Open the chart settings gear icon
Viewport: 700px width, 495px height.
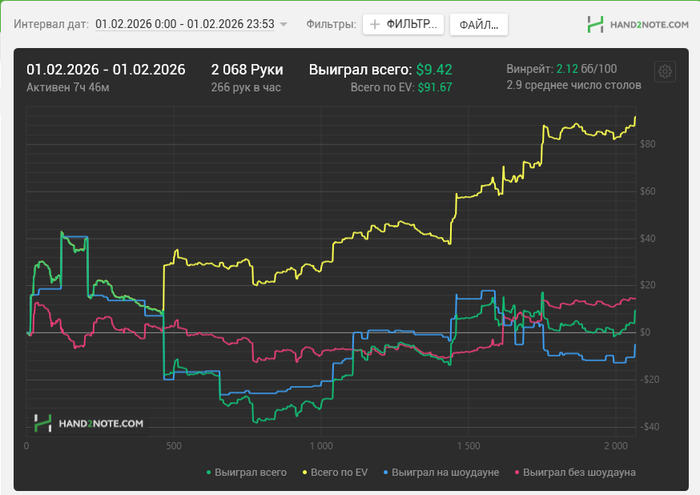pos(665,71)
